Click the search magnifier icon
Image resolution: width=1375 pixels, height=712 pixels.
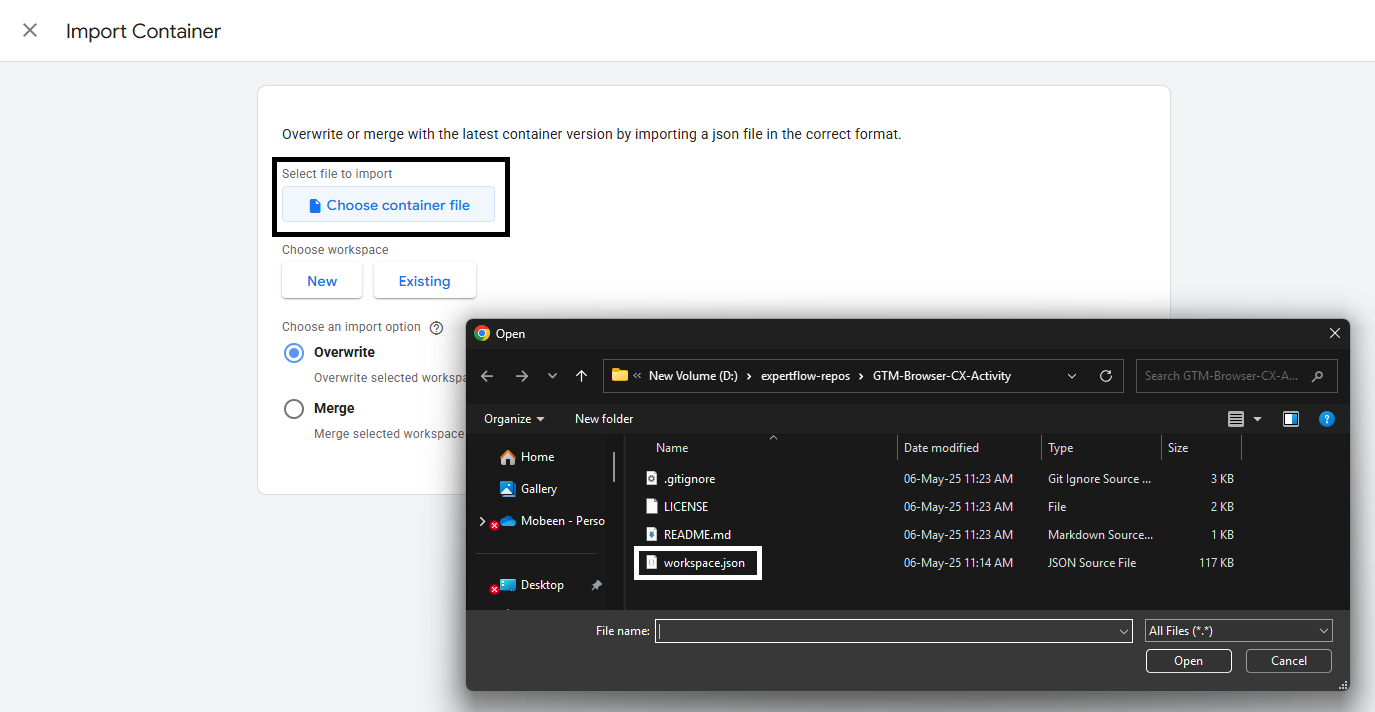1317,376
